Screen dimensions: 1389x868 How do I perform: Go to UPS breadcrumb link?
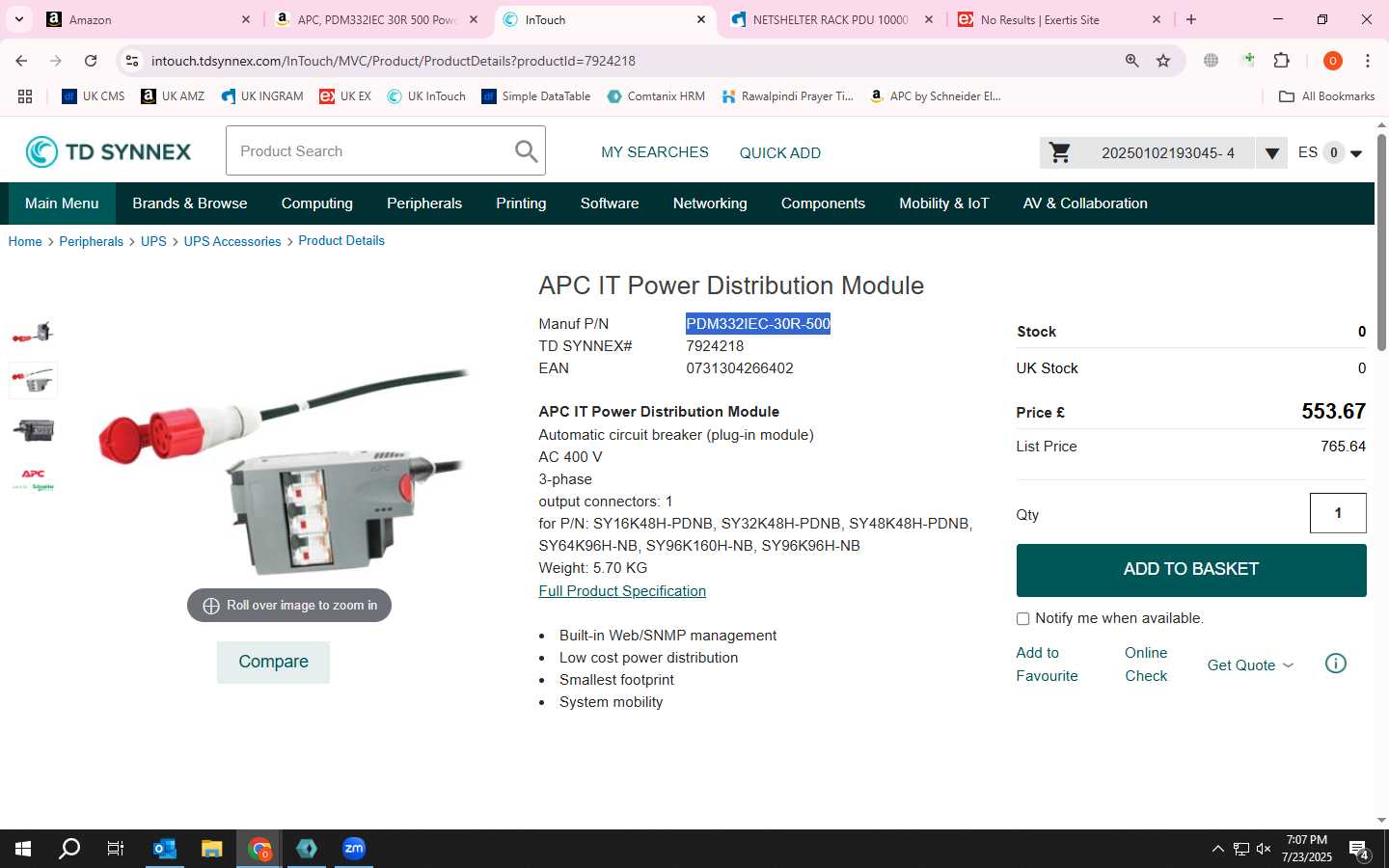click(x=153, y=242)
